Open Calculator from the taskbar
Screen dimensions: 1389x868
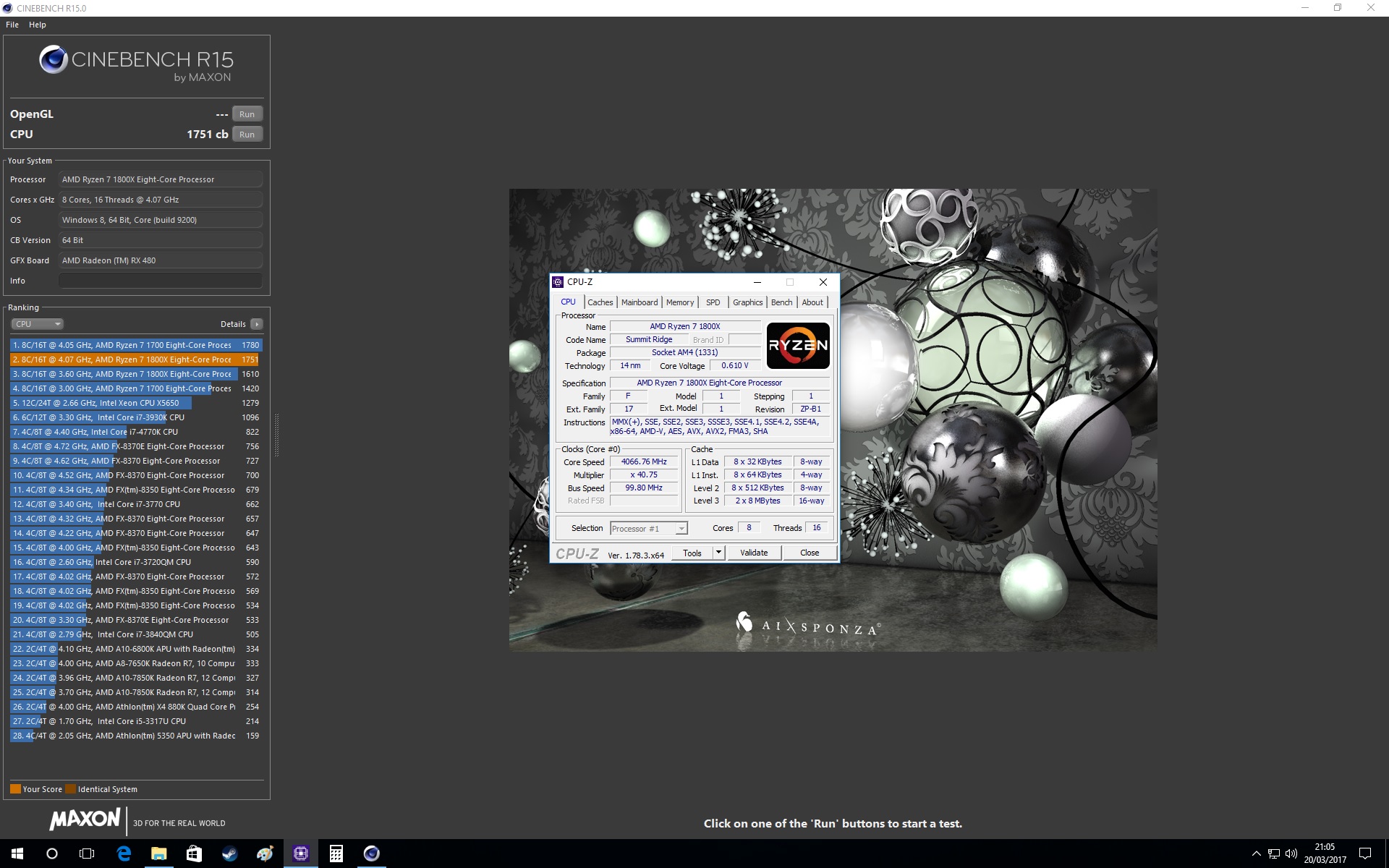(336, 854)
